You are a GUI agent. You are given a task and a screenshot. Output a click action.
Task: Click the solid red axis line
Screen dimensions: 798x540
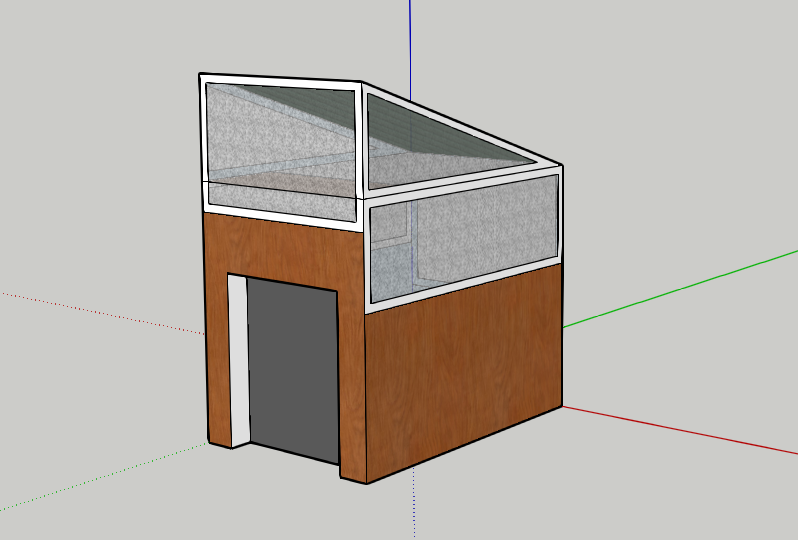(680, 430)
